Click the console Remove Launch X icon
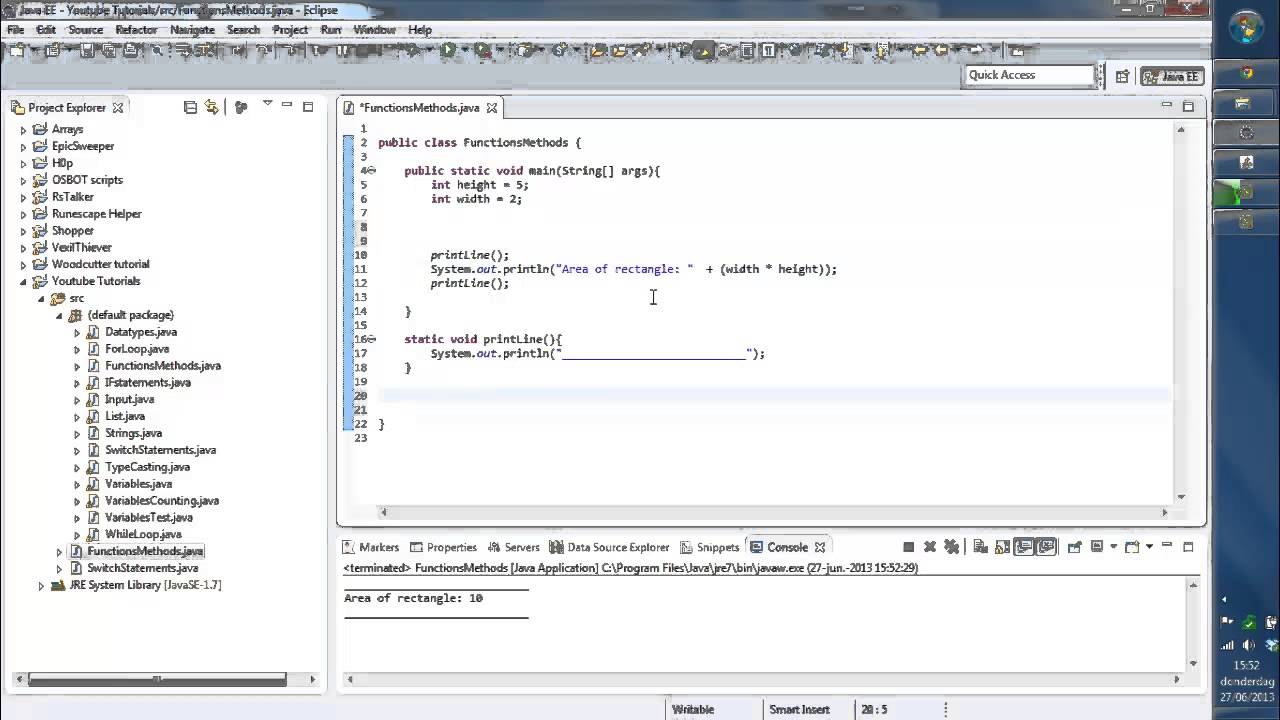Image resolution: width=1280 pixels, height=720 pixels. coord(930,547)
